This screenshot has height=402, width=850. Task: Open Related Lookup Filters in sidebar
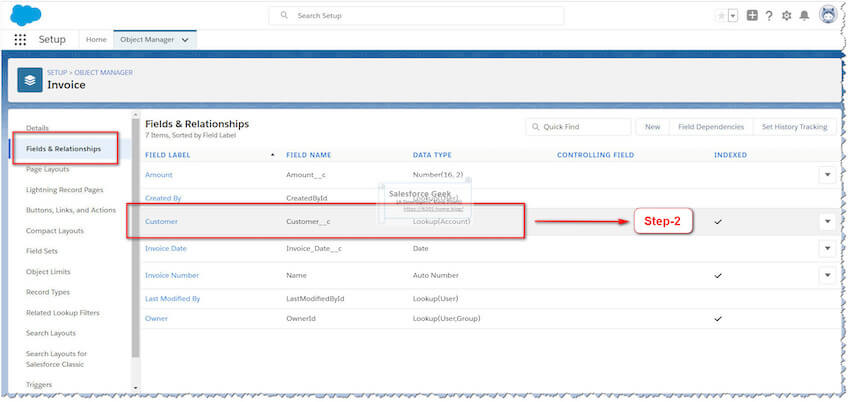pos(63,313)
